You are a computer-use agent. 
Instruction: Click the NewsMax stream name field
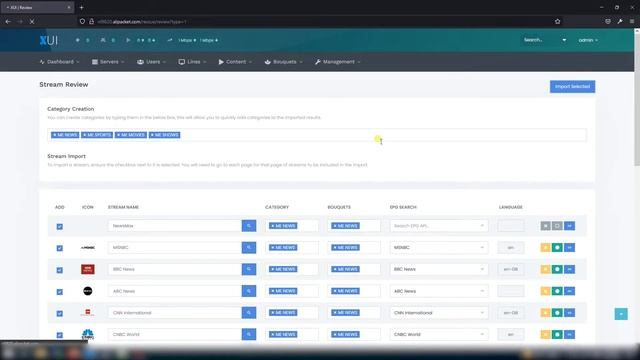[175, 226]
